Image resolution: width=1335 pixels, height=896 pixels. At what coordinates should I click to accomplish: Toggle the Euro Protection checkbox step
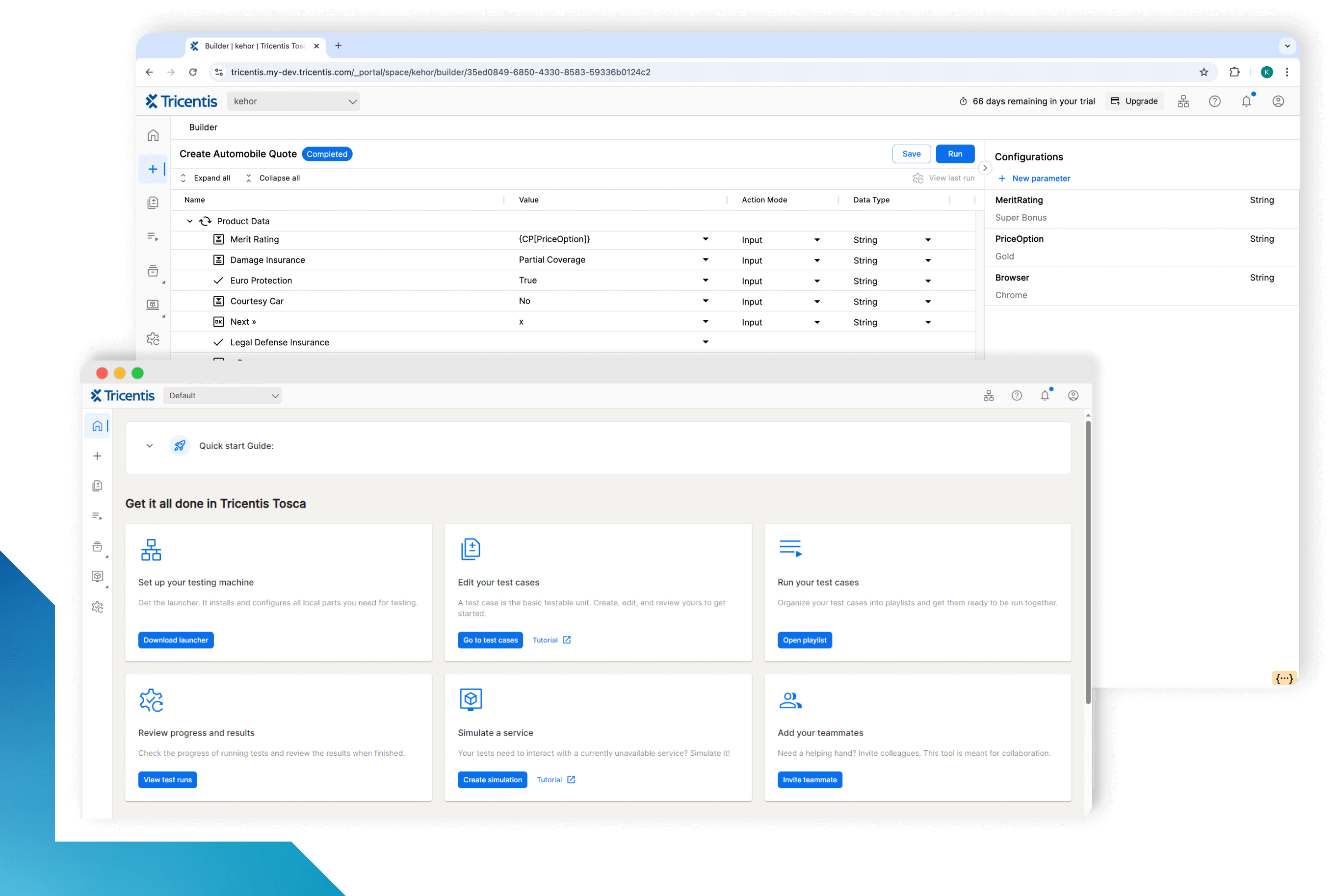218,281
